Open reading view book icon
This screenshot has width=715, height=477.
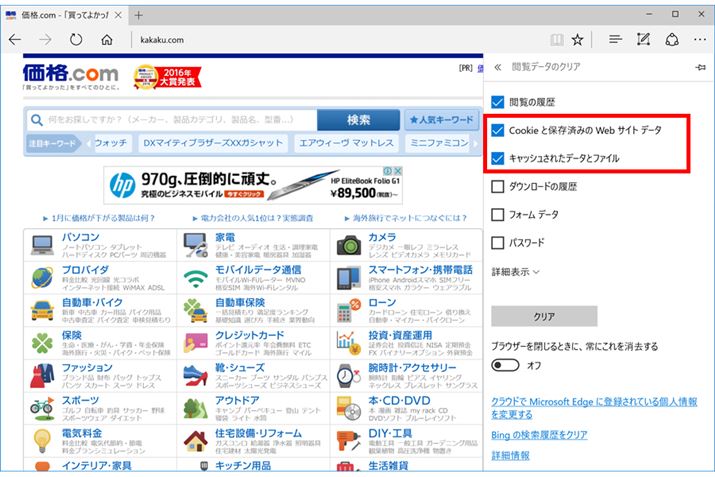[557, 40]
